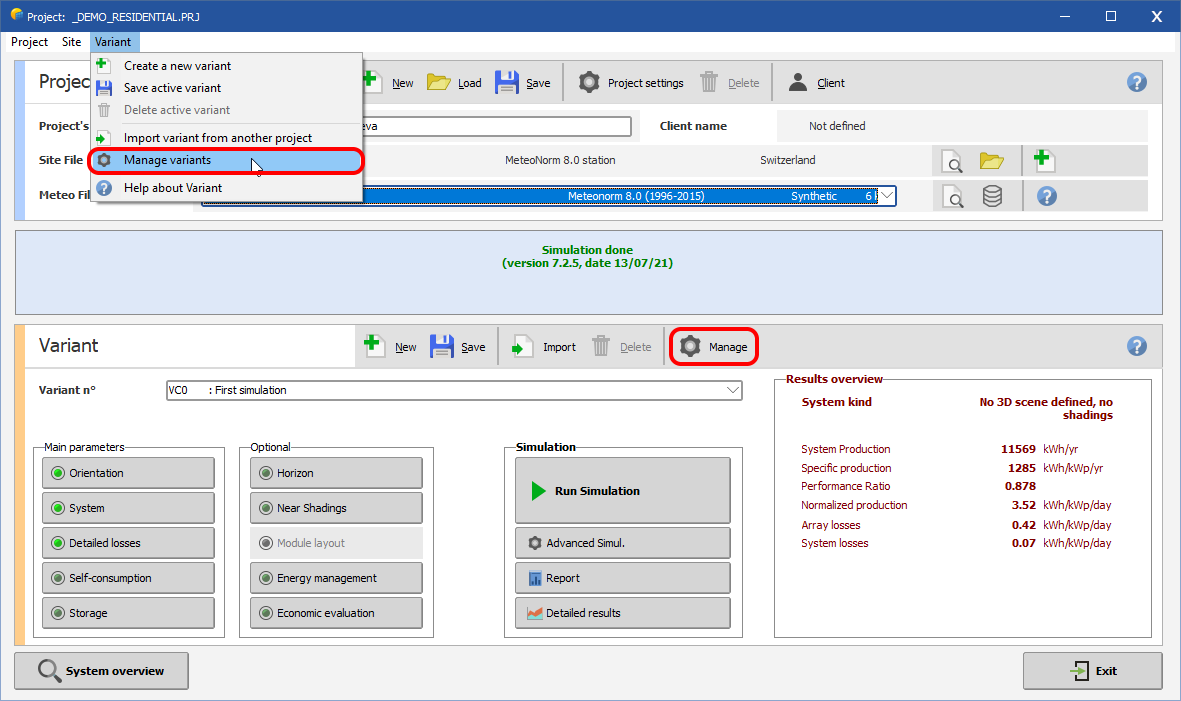Click the Variant Import icon

click(x=522, y=346)
